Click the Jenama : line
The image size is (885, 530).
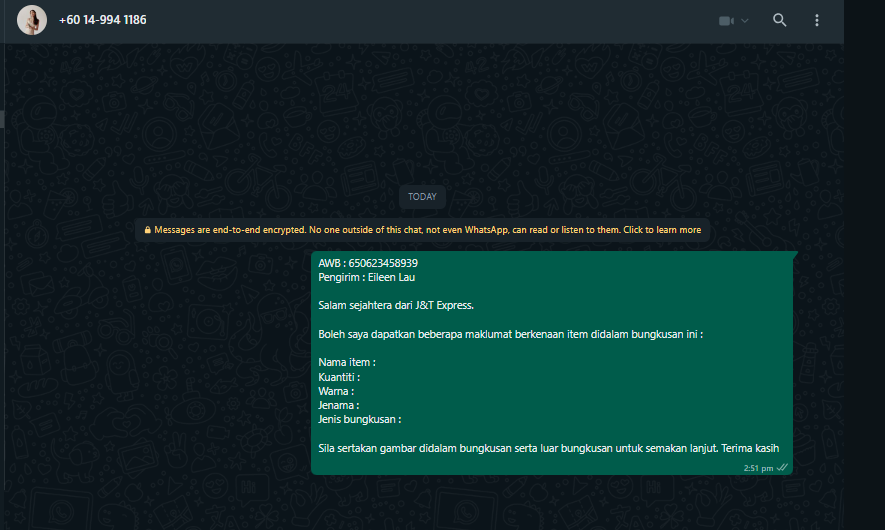point(339,405)
